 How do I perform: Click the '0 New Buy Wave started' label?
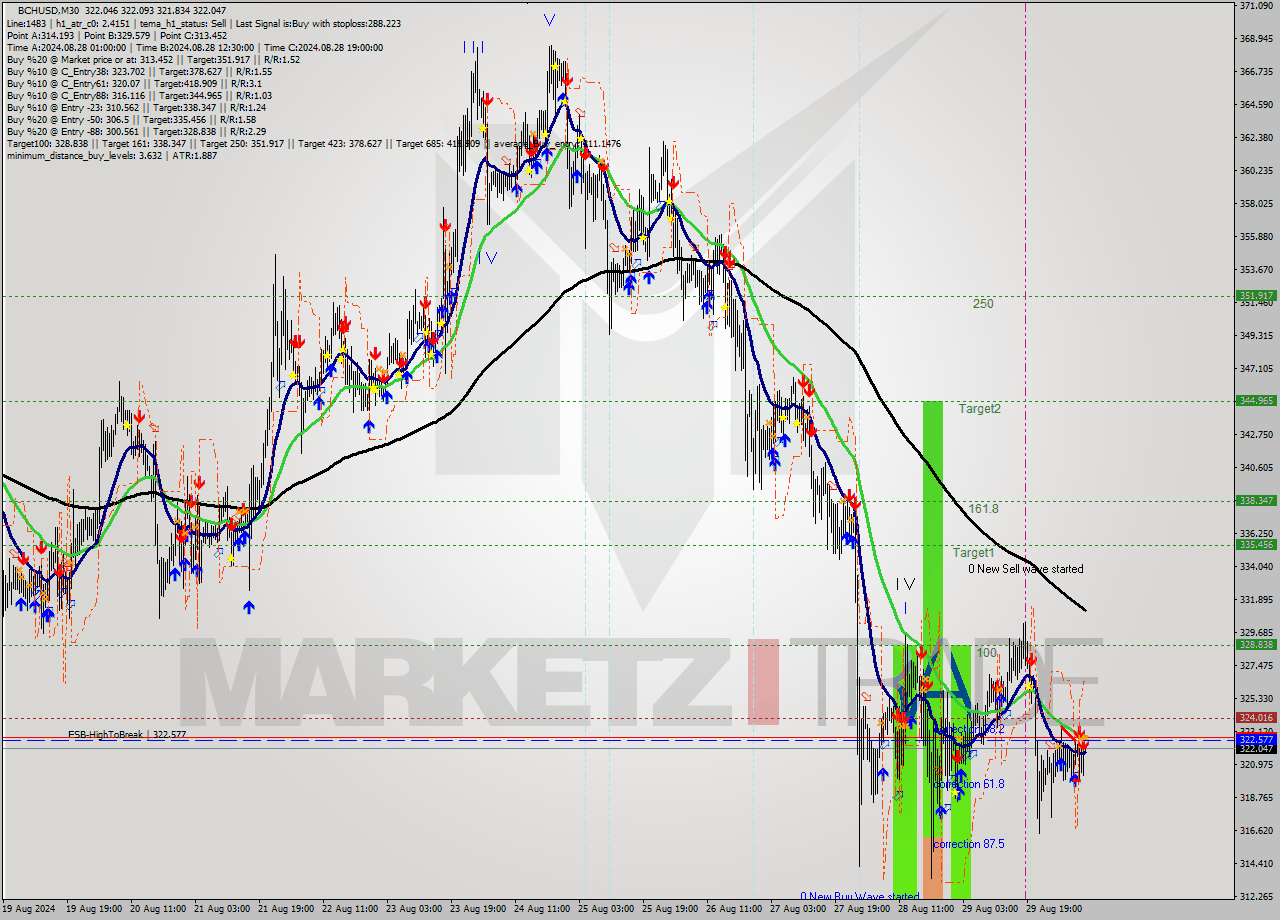click(x=859, y=896)
